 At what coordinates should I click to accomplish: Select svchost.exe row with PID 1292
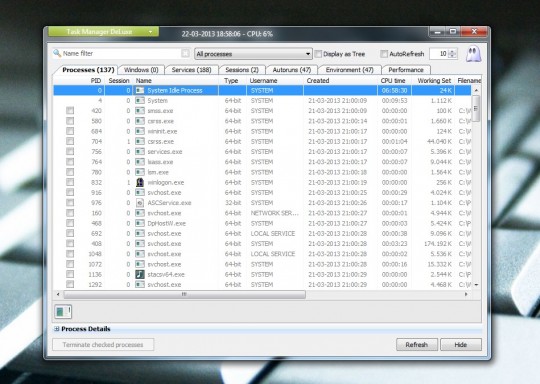(x=262, y=285)
